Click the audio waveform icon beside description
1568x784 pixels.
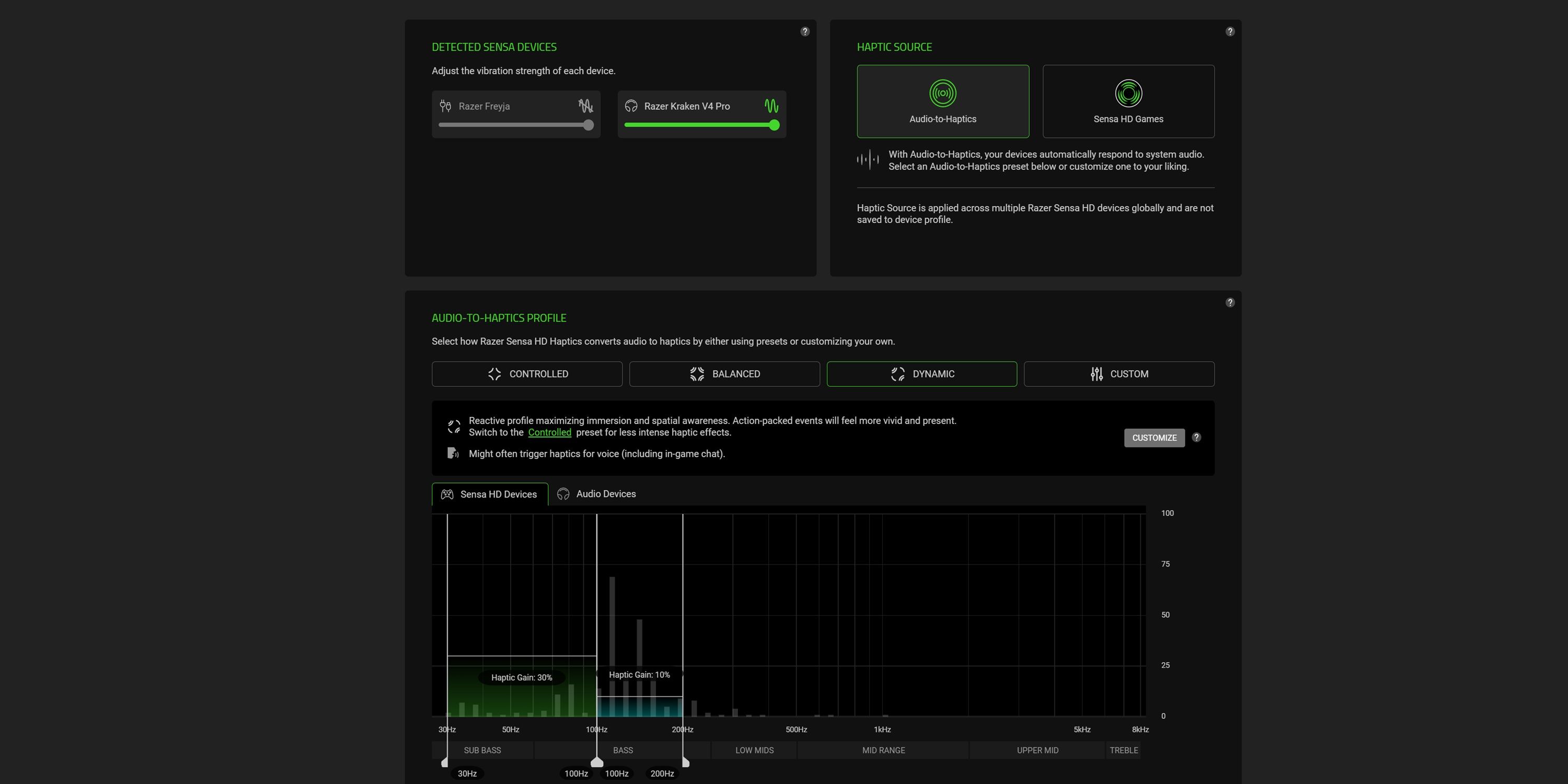coord(868,160)
